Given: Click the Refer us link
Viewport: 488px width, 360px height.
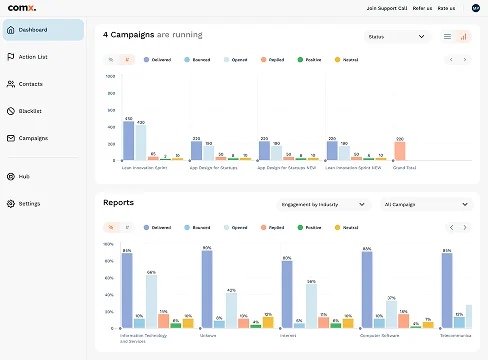Looking at the screenshot, I should click(x=422, y=8).
